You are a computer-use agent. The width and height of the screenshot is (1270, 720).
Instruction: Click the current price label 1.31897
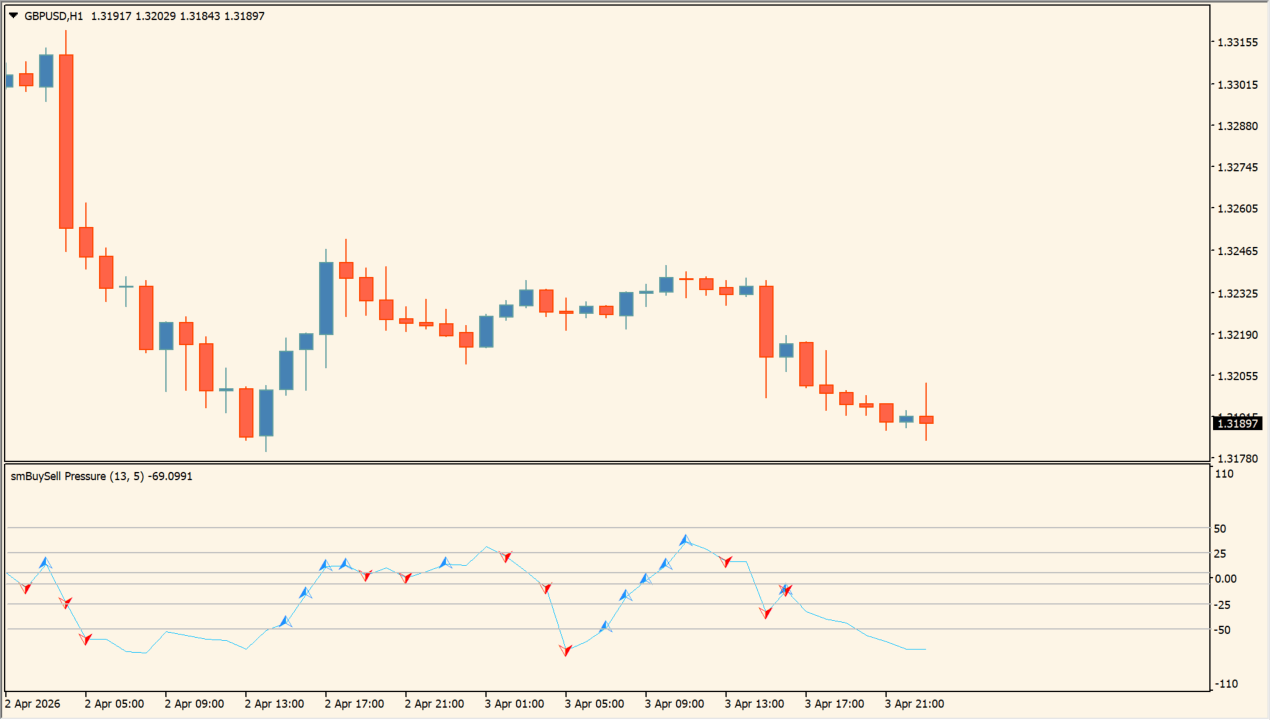click(x=1237, y=424)
